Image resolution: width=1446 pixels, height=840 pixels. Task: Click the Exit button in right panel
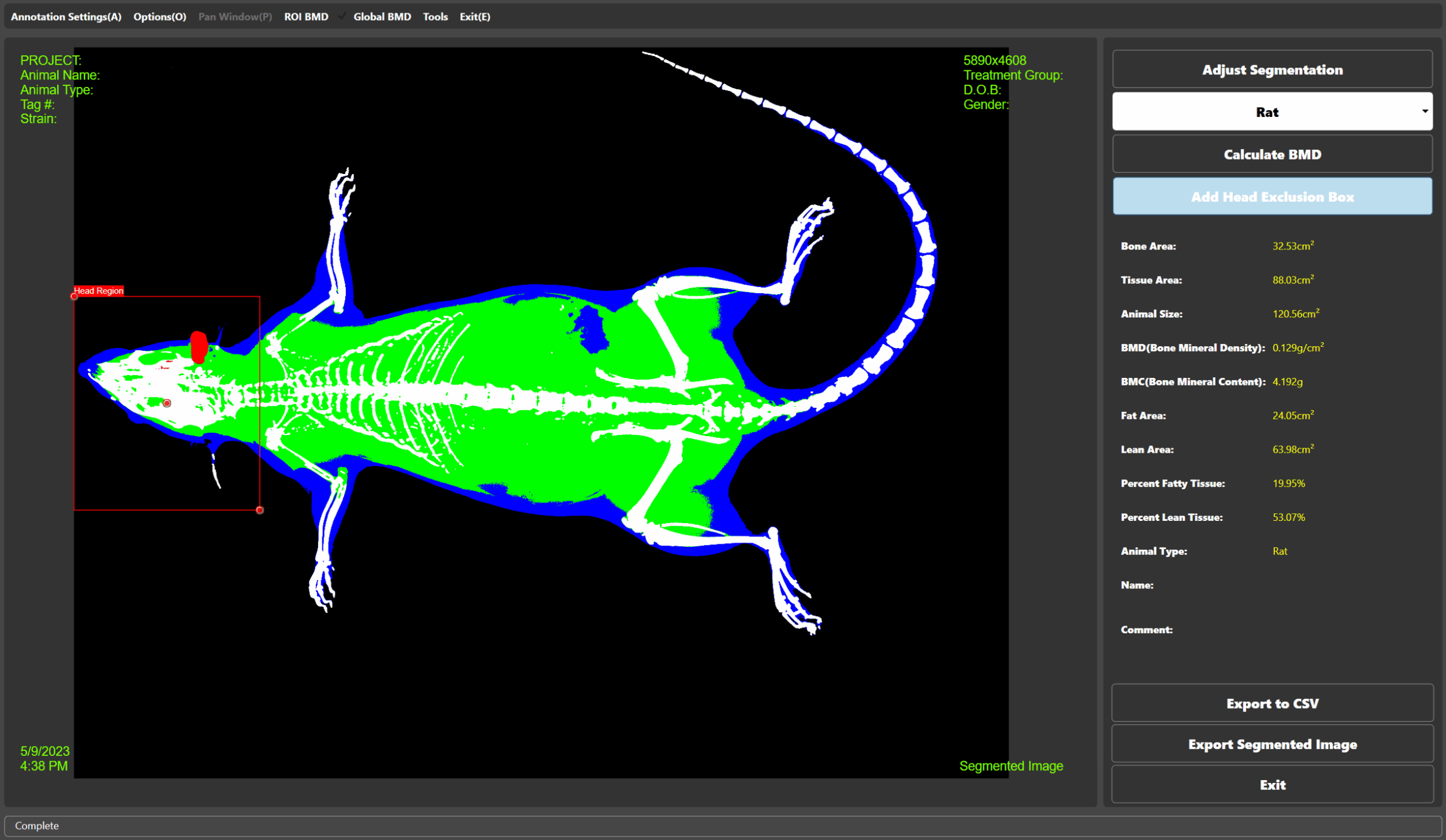[x=1272, y=784]
